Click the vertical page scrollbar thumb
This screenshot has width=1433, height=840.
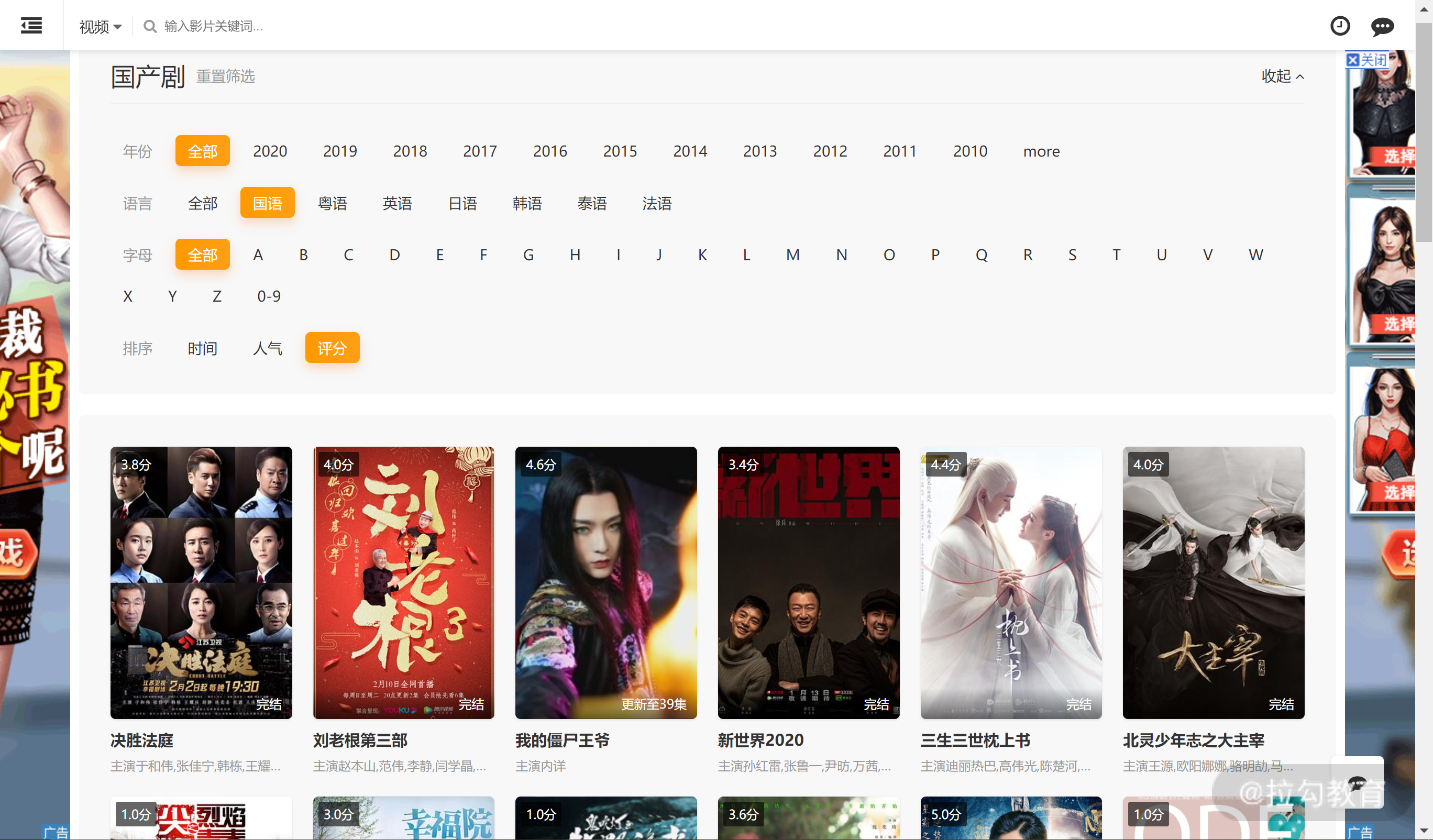(1424, 132)
